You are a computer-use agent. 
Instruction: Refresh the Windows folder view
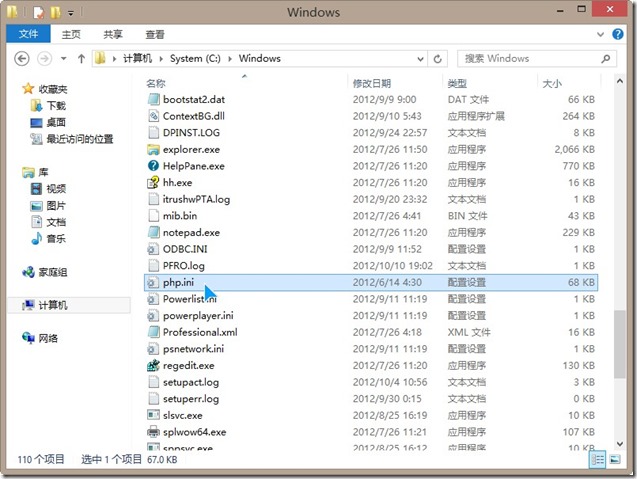point(438,59)
